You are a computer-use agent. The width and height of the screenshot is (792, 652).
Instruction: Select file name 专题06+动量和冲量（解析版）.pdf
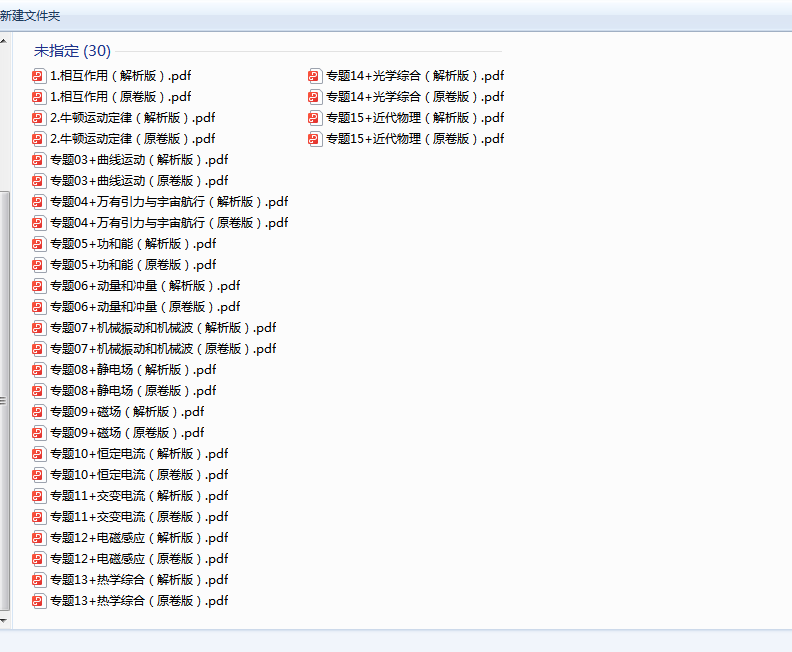coord(145,286)
